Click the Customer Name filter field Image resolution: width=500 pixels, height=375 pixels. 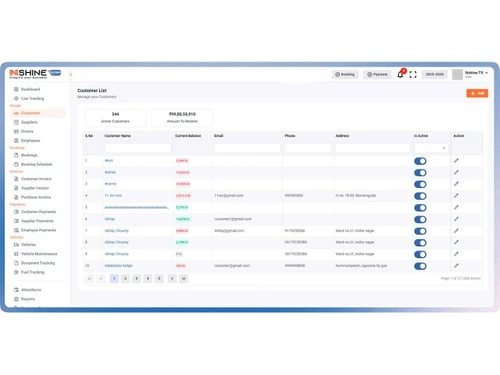coord(138,148)
